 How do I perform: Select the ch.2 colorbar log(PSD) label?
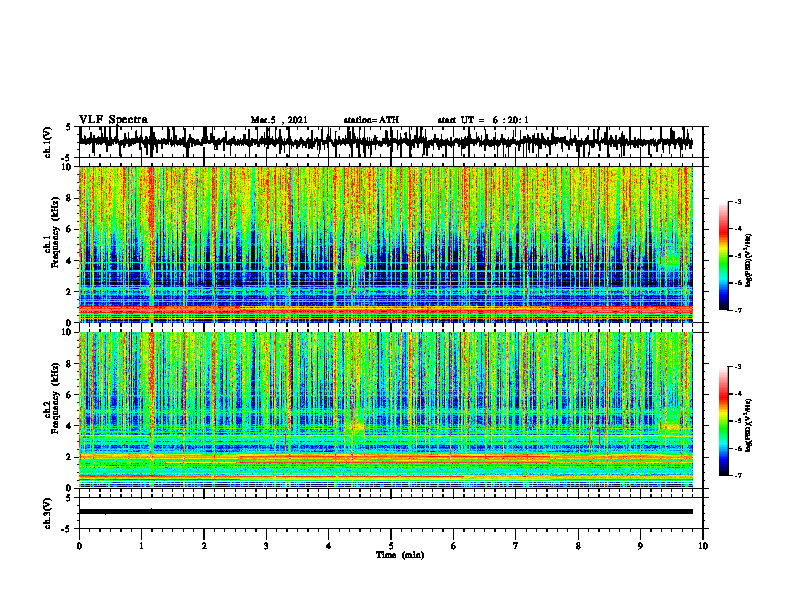[x=749, y=425]
